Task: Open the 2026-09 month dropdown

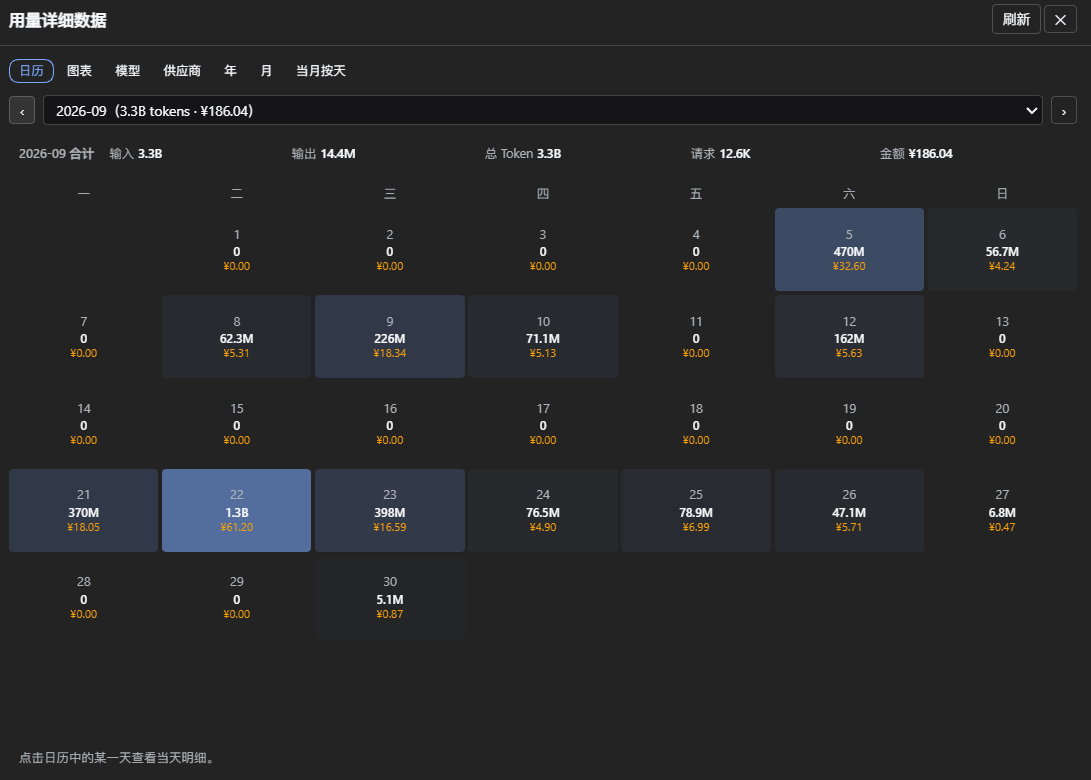Action: (x=542, y=111)
